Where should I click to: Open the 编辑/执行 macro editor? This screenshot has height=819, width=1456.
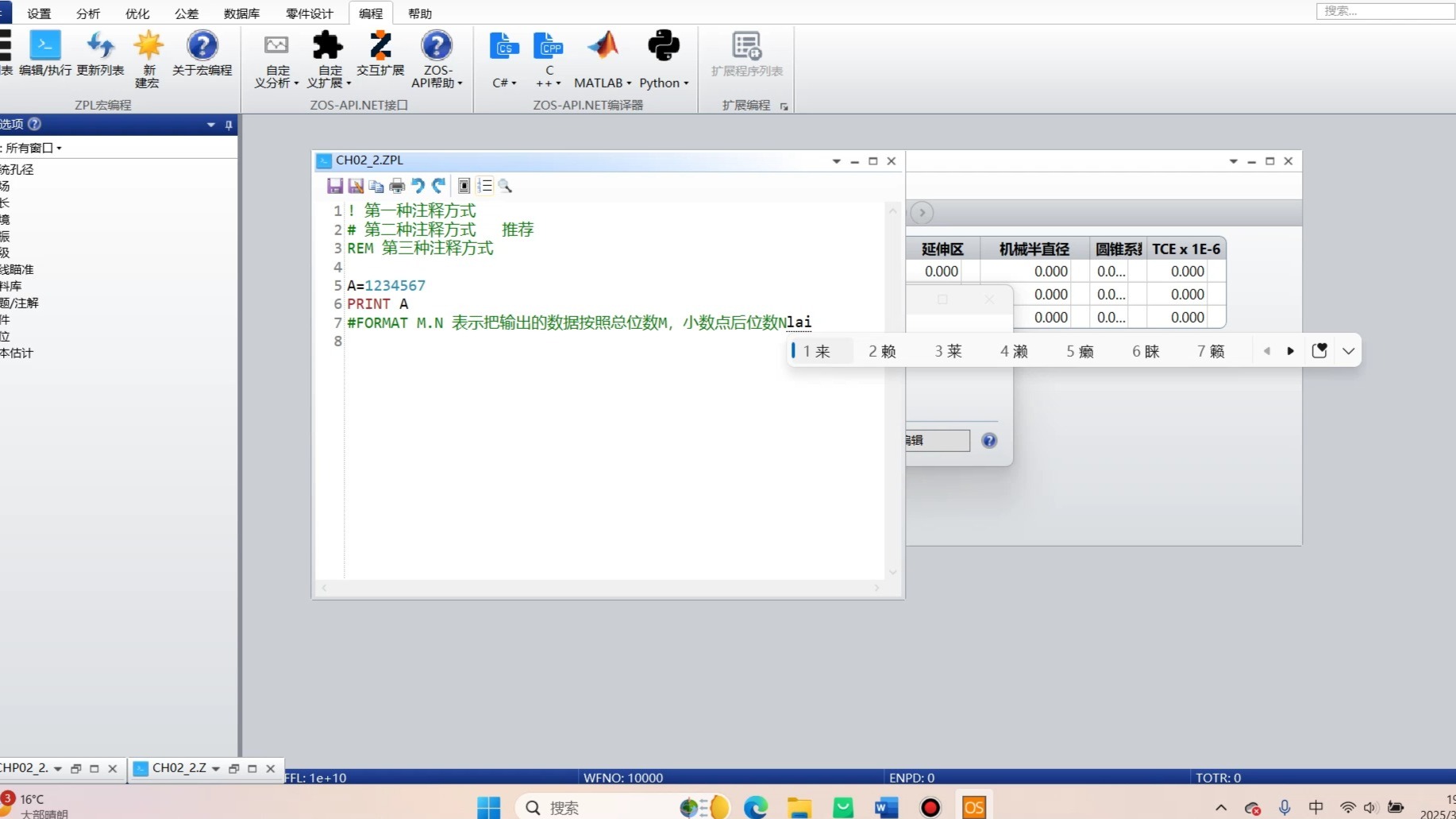point(45,53)
